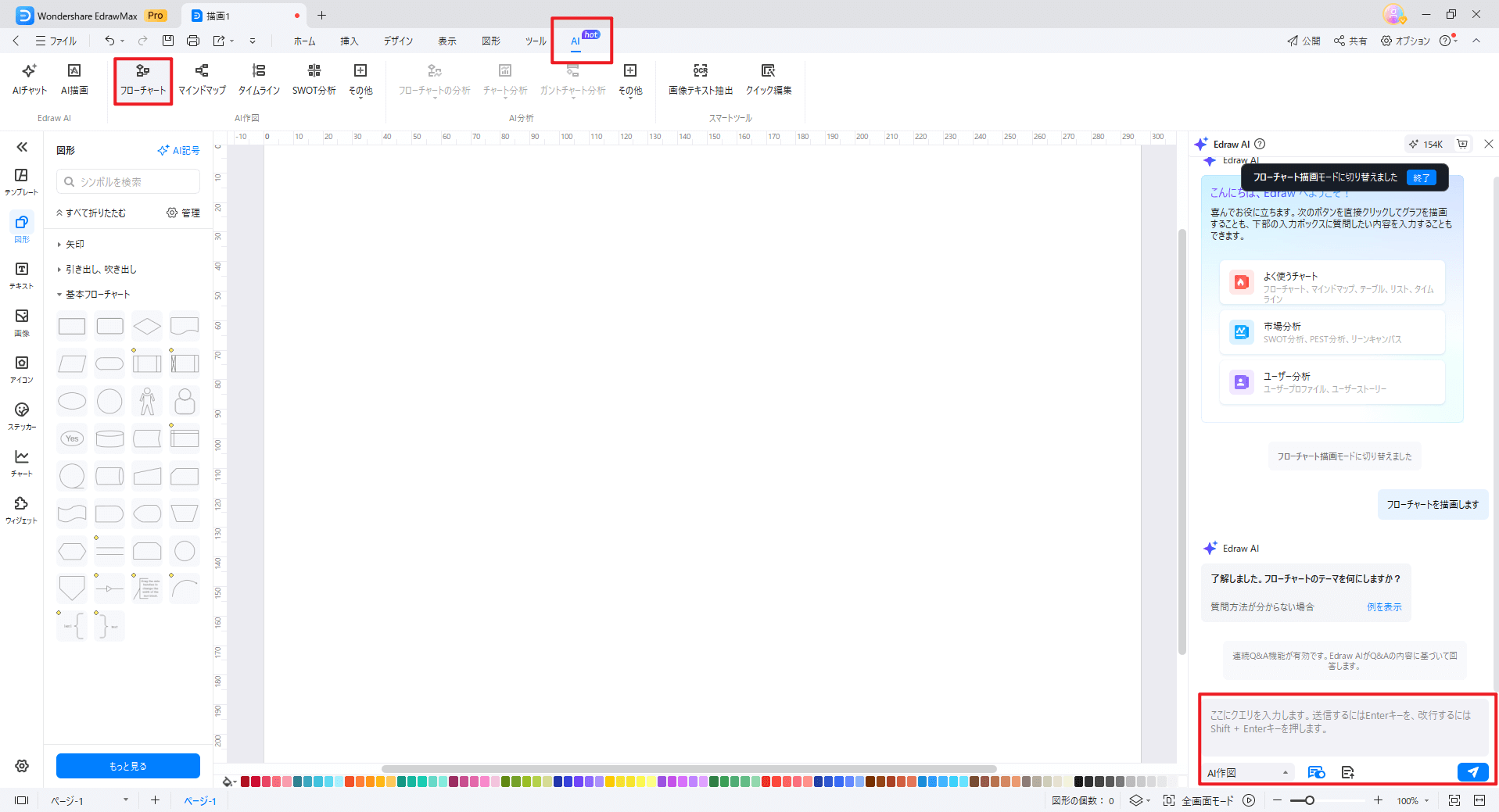Image resolution: width=1499 pixels, height=812 pixels.
Task: Open the AI描画 tool
Action: click(74, 80)
